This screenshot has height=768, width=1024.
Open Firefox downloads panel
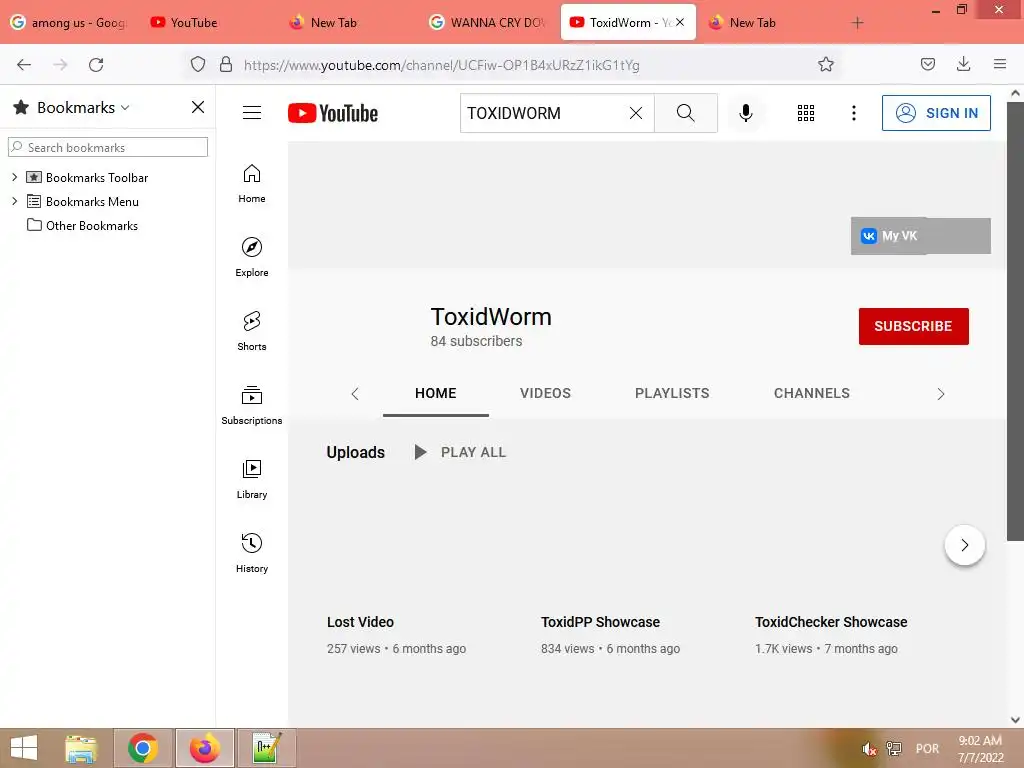tap(963, 64)
